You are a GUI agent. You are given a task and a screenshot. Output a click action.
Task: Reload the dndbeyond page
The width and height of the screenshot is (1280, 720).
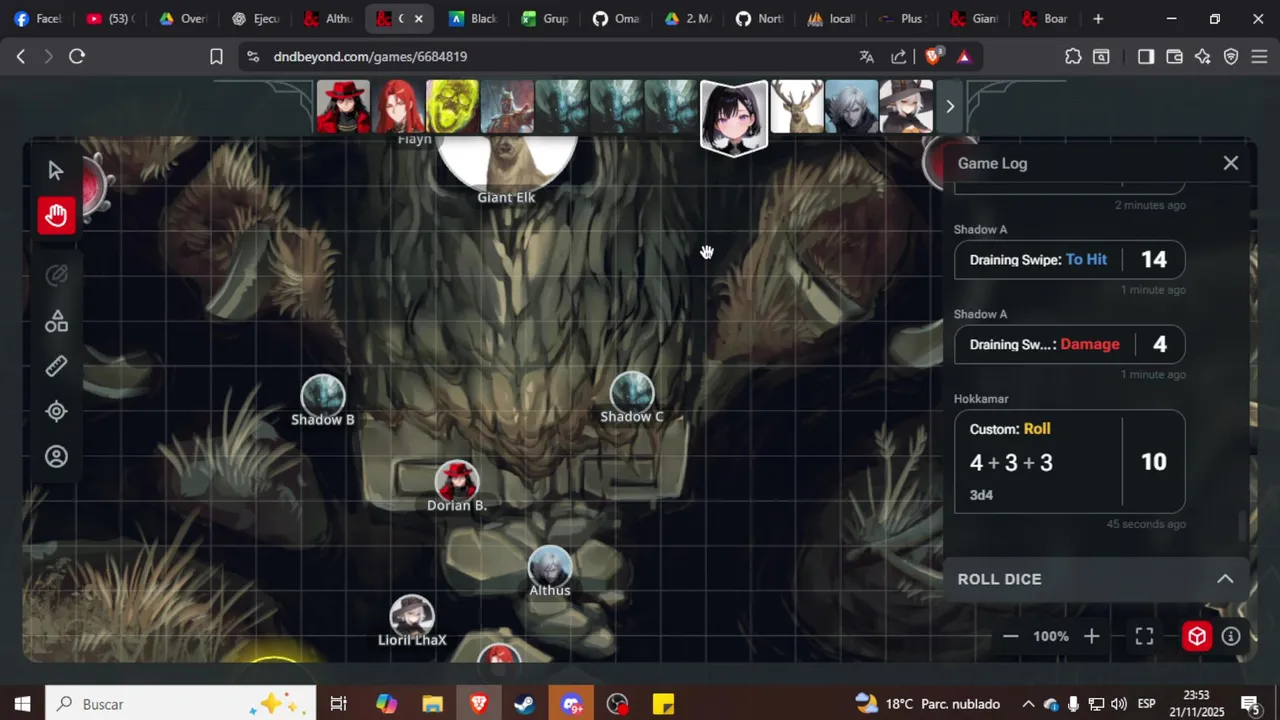77,57
